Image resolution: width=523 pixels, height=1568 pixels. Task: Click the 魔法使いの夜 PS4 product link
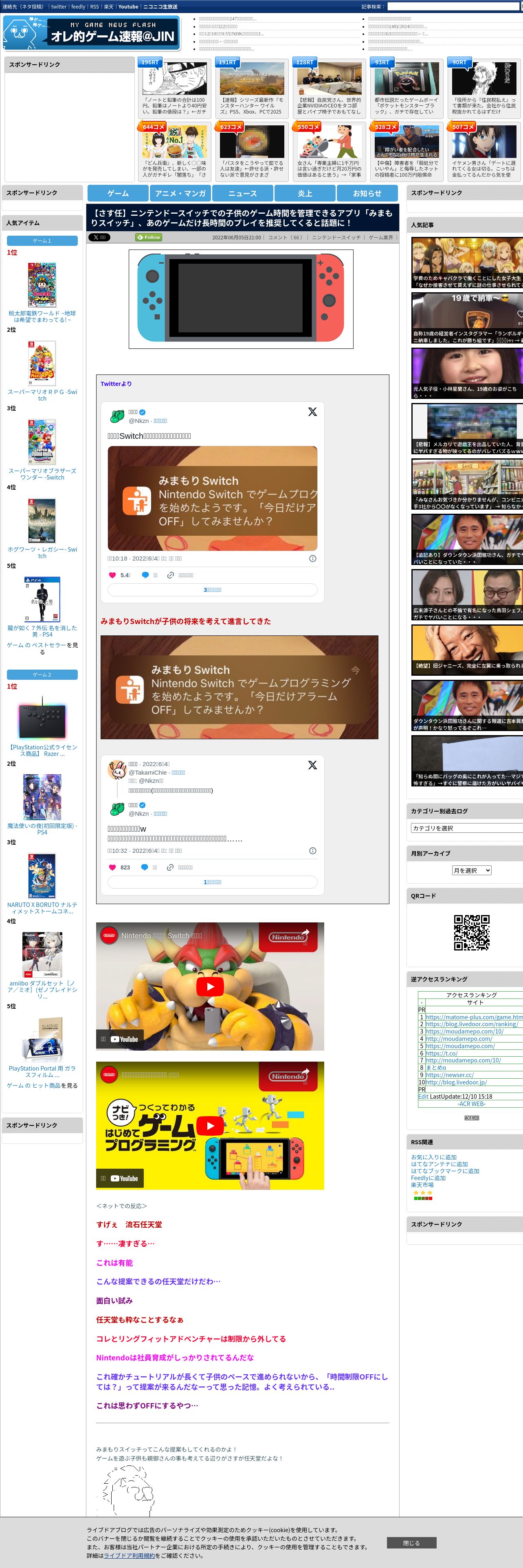pos(42,828)
